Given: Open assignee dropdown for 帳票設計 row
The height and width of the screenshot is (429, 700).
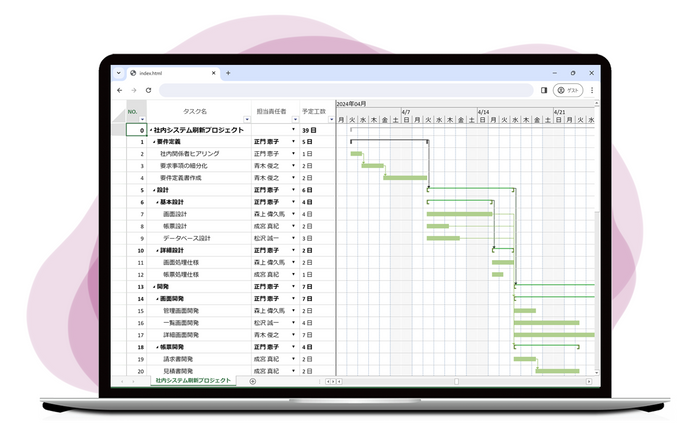Looking at the screenshot, I should pos(293,226).
